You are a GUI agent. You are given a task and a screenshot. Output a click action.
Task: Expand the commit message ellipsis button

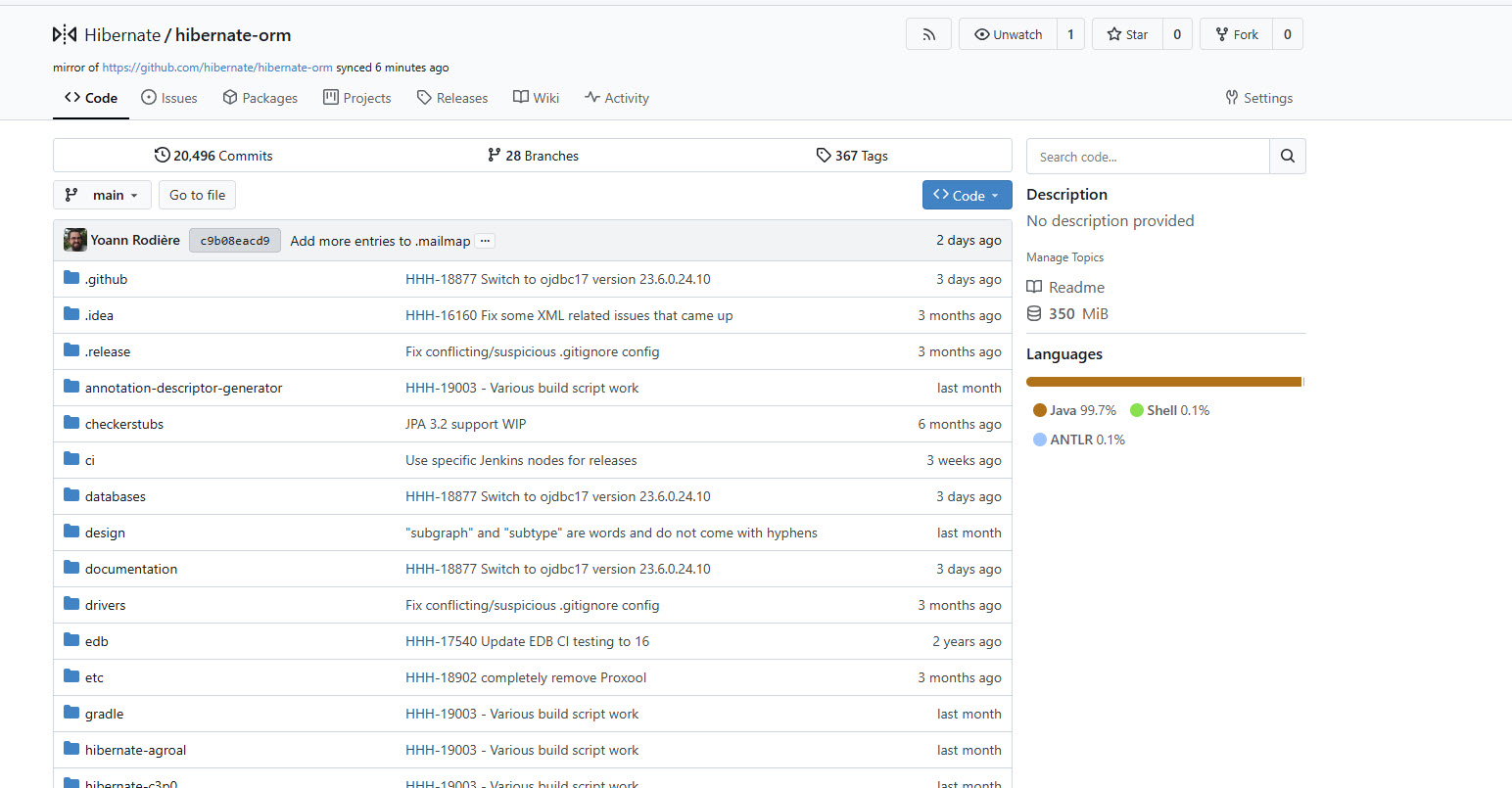tap(486, 241)
